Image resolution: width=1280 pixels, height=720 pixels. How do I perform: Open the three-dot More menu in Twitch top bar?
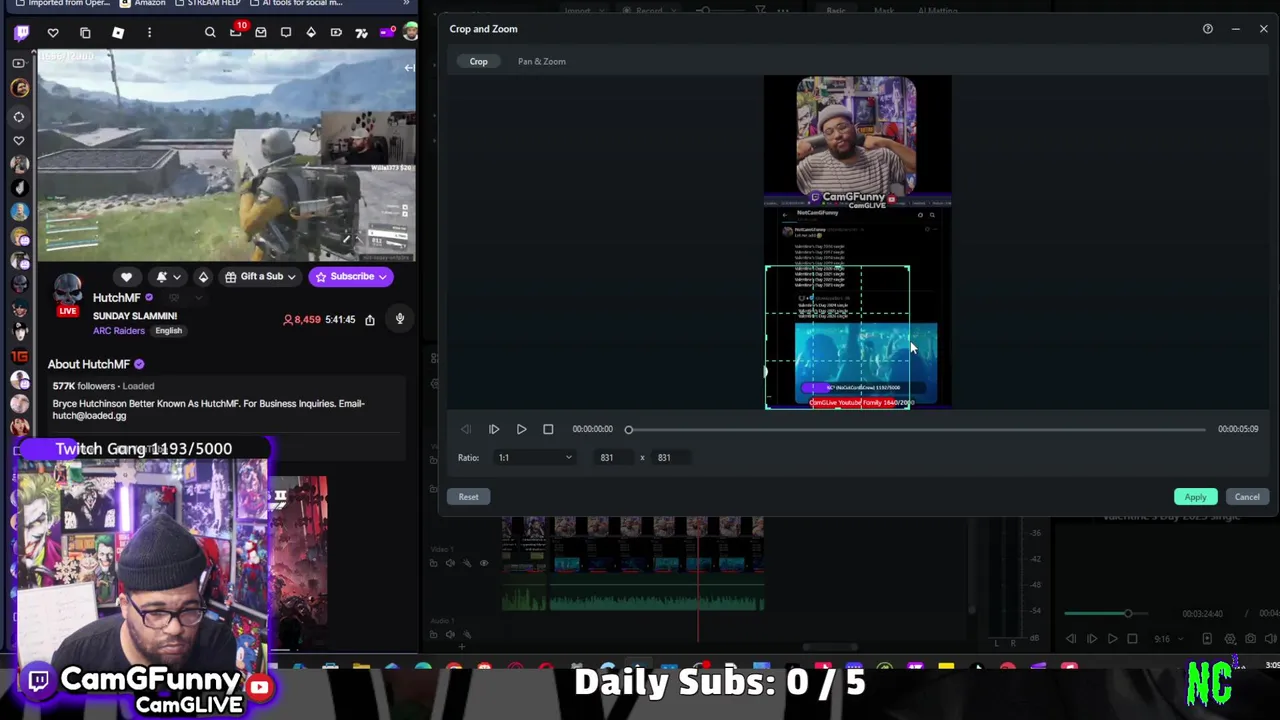(149, 33)
